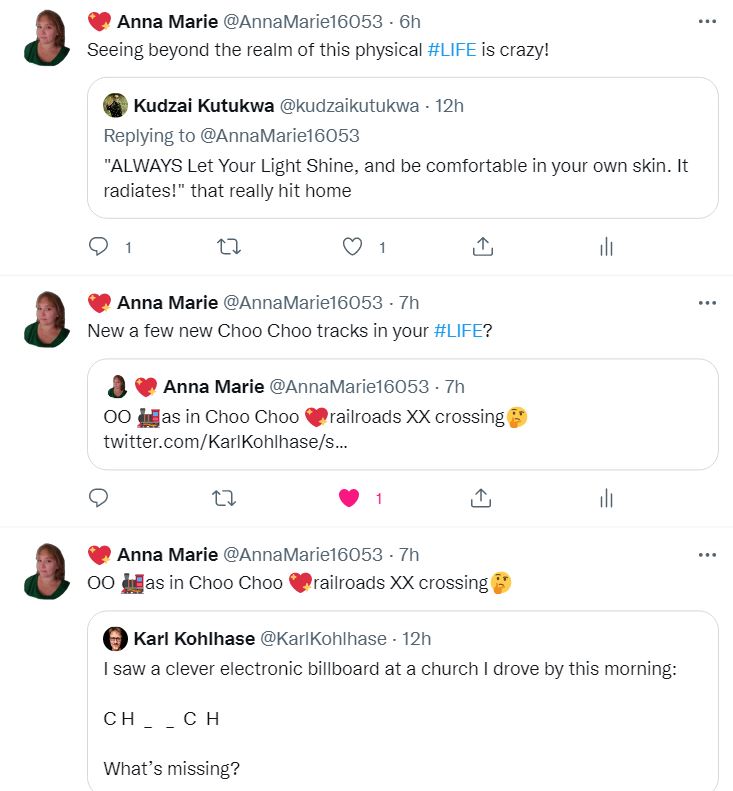Reply to the Choo Choo tracks tweet

click(99, 498)
